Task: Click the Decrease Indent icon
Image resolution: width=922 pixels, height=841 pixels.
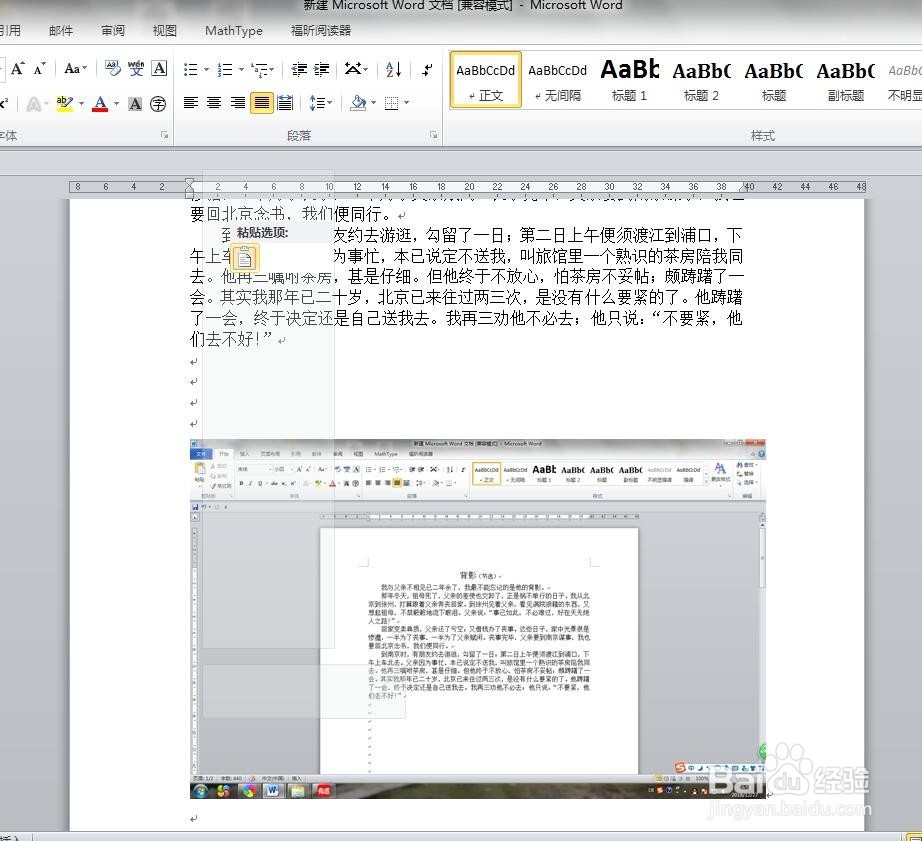Action: click(x=299, y=70)
